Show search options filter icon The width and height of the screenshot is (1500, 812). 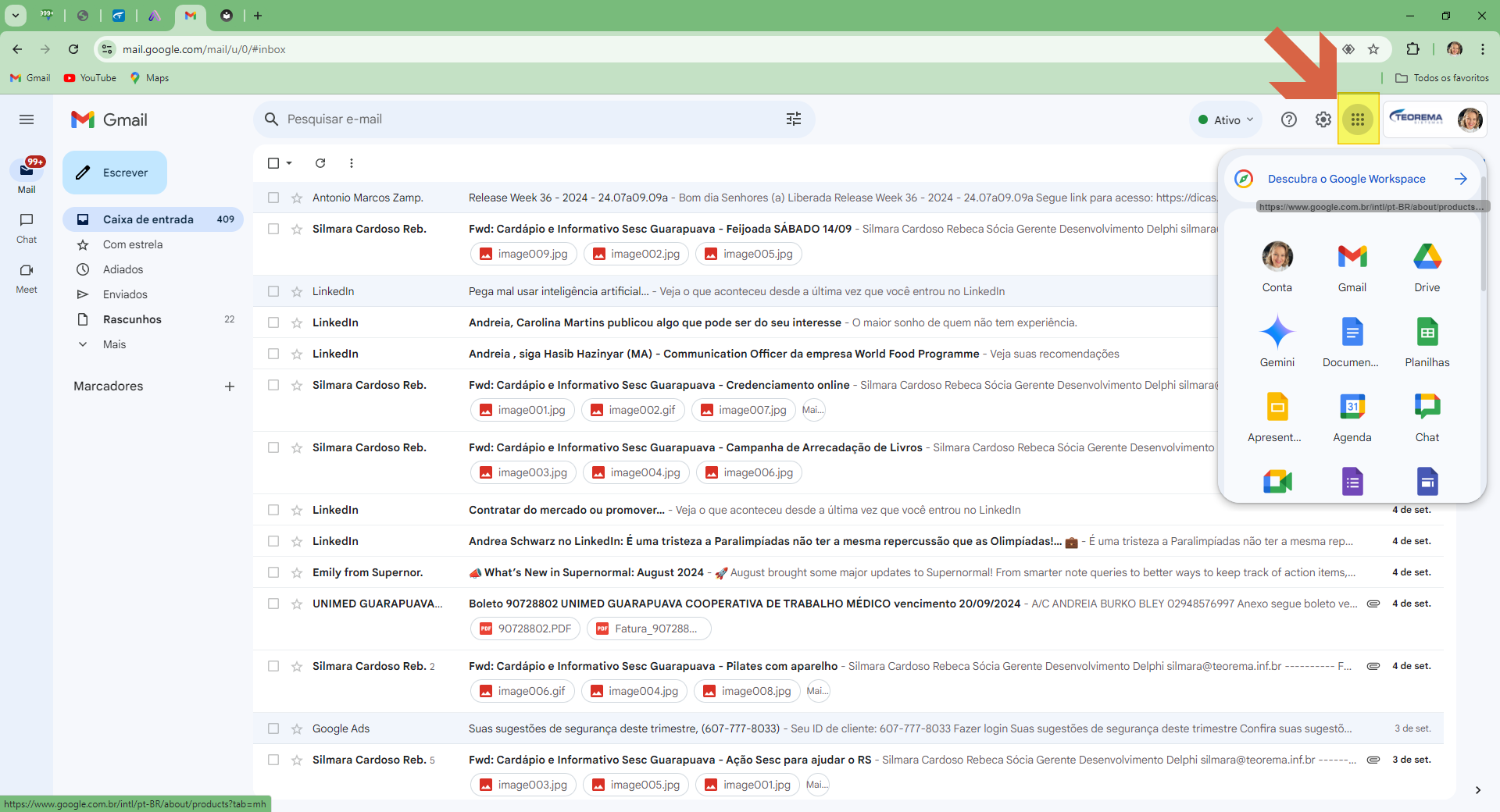coord(794,119)
